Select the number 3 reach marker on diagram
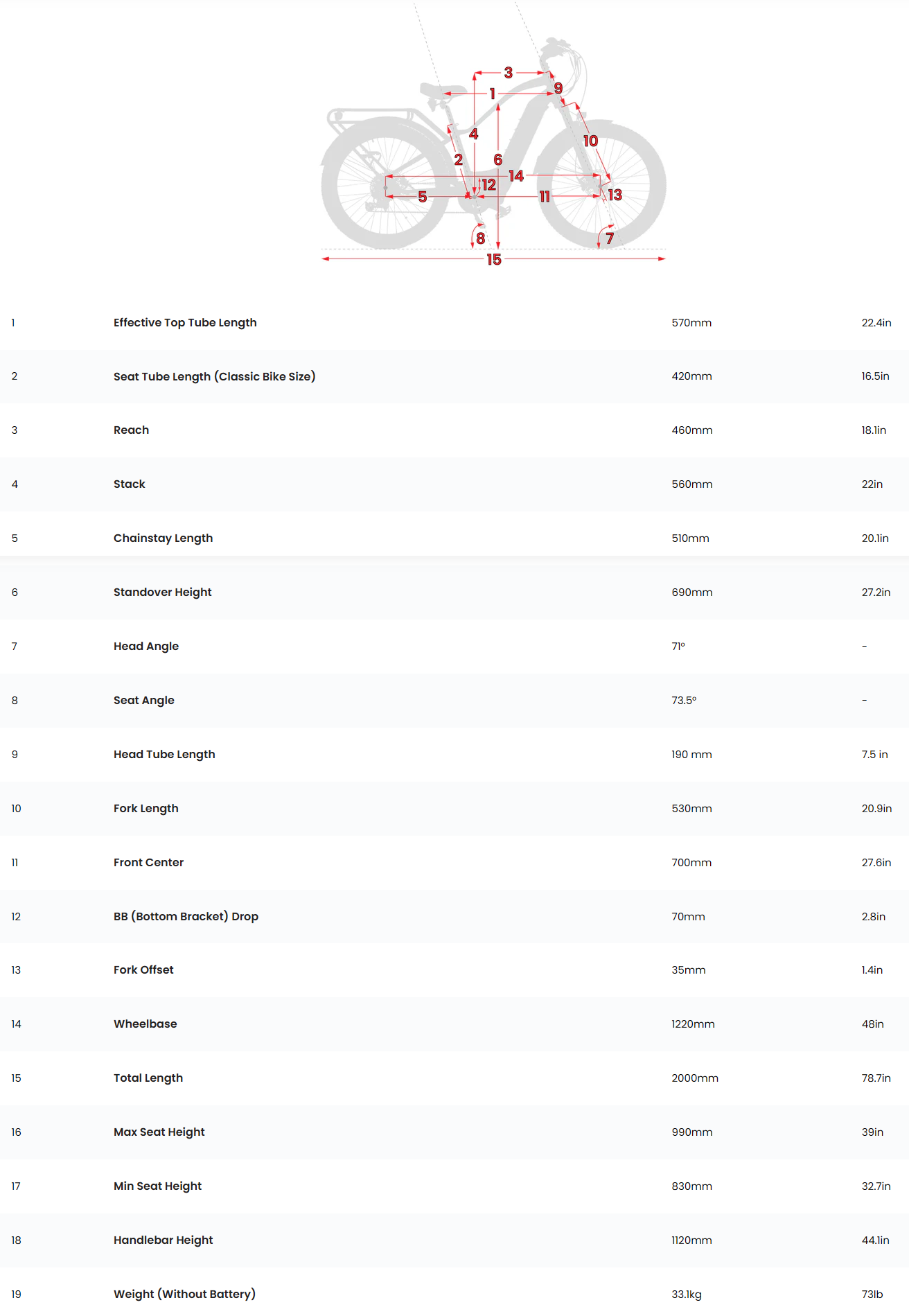This screenshot has width=909, height=1316. pyautogui.click(x=509, y=73)
